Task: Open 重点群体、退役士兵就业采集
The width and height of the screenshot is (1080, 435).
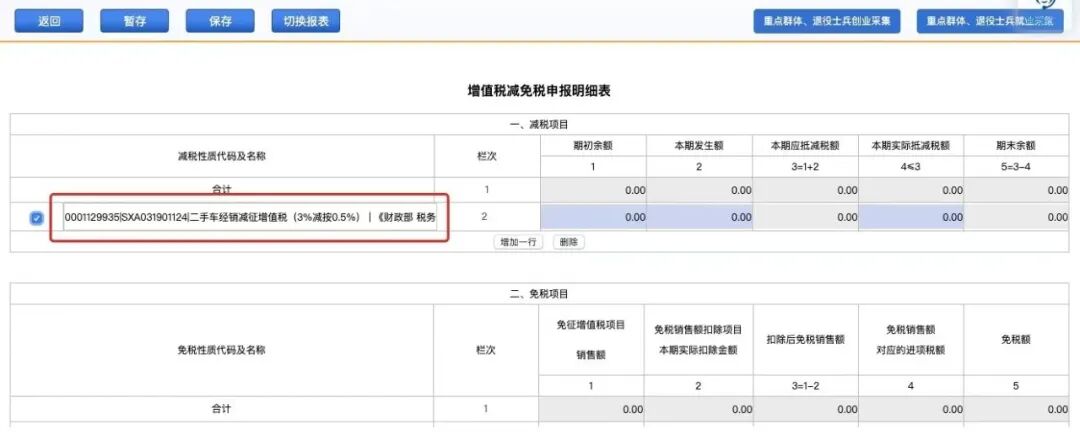Action: (x=990, y=21)
